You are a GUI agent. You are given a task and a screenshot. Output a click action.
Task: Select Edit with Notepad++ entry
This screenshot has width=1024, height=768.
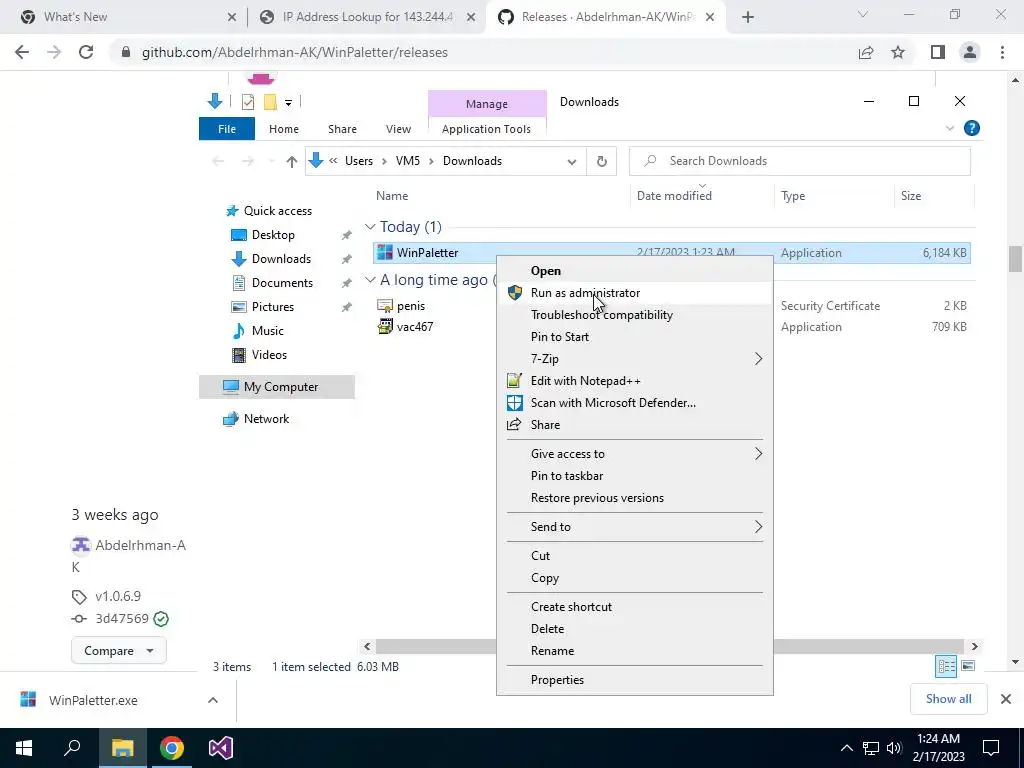point(635,381)
